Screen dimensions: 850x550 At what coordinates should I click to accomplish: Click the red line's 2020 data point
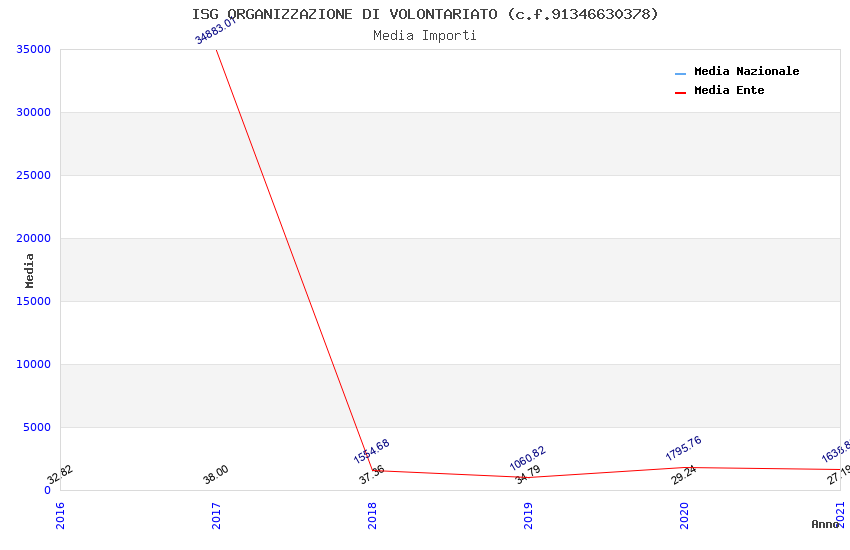[x=685, y=468]
